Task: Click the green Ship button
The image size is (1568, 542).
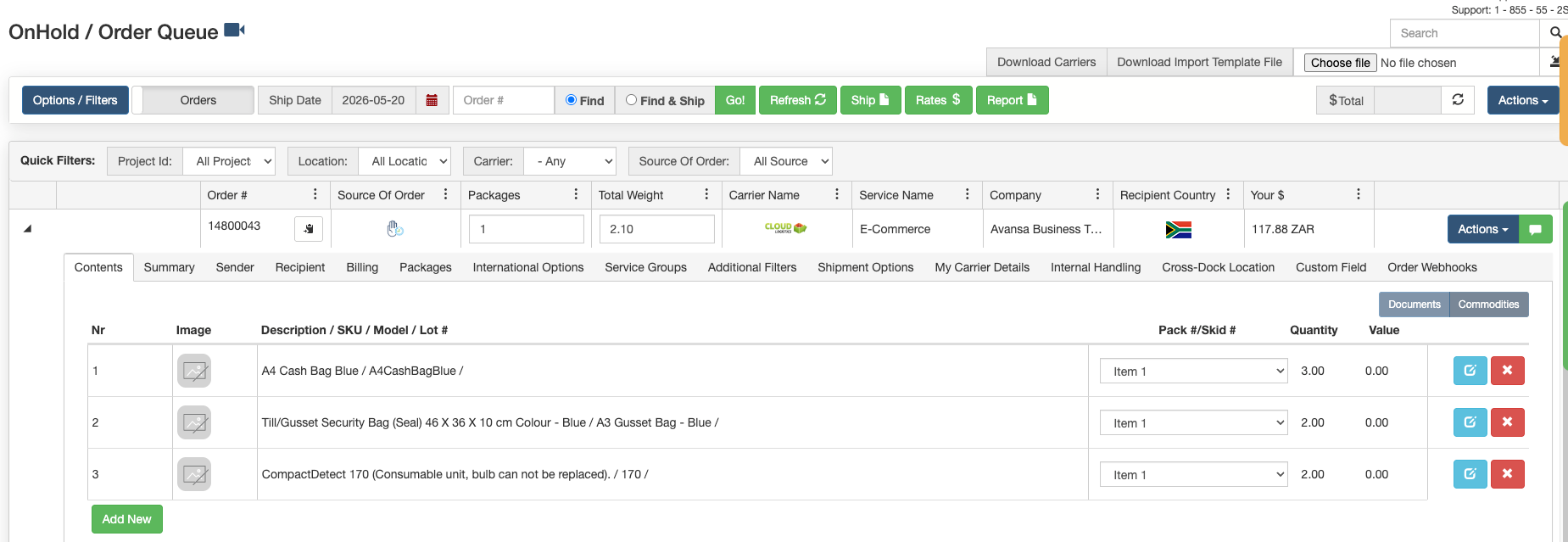Action: [871, 100]
